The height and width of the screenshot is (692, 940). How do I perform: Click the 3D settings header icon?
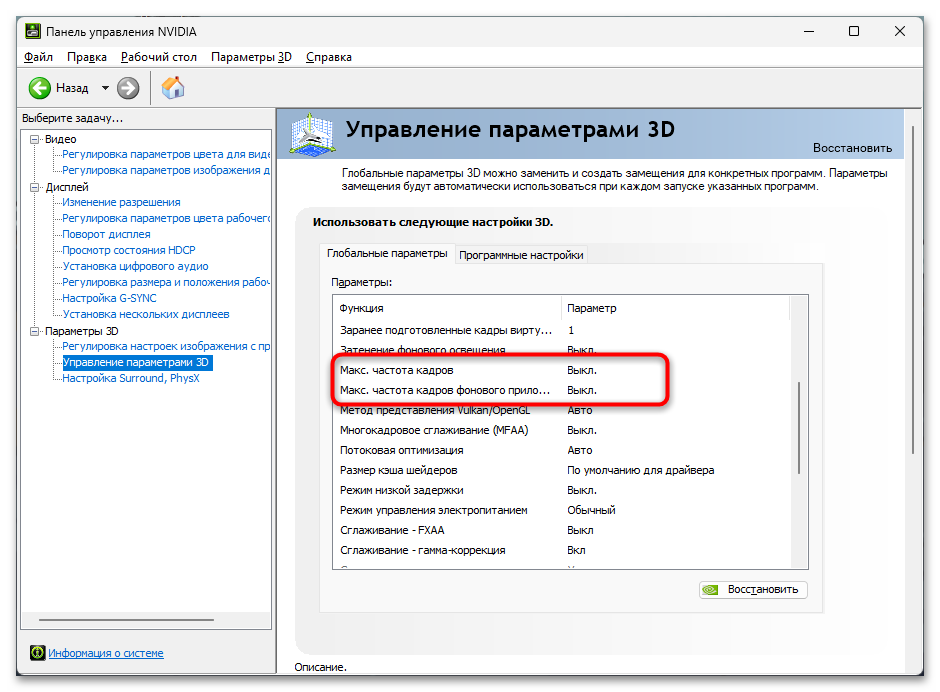(x=311, y=135)
